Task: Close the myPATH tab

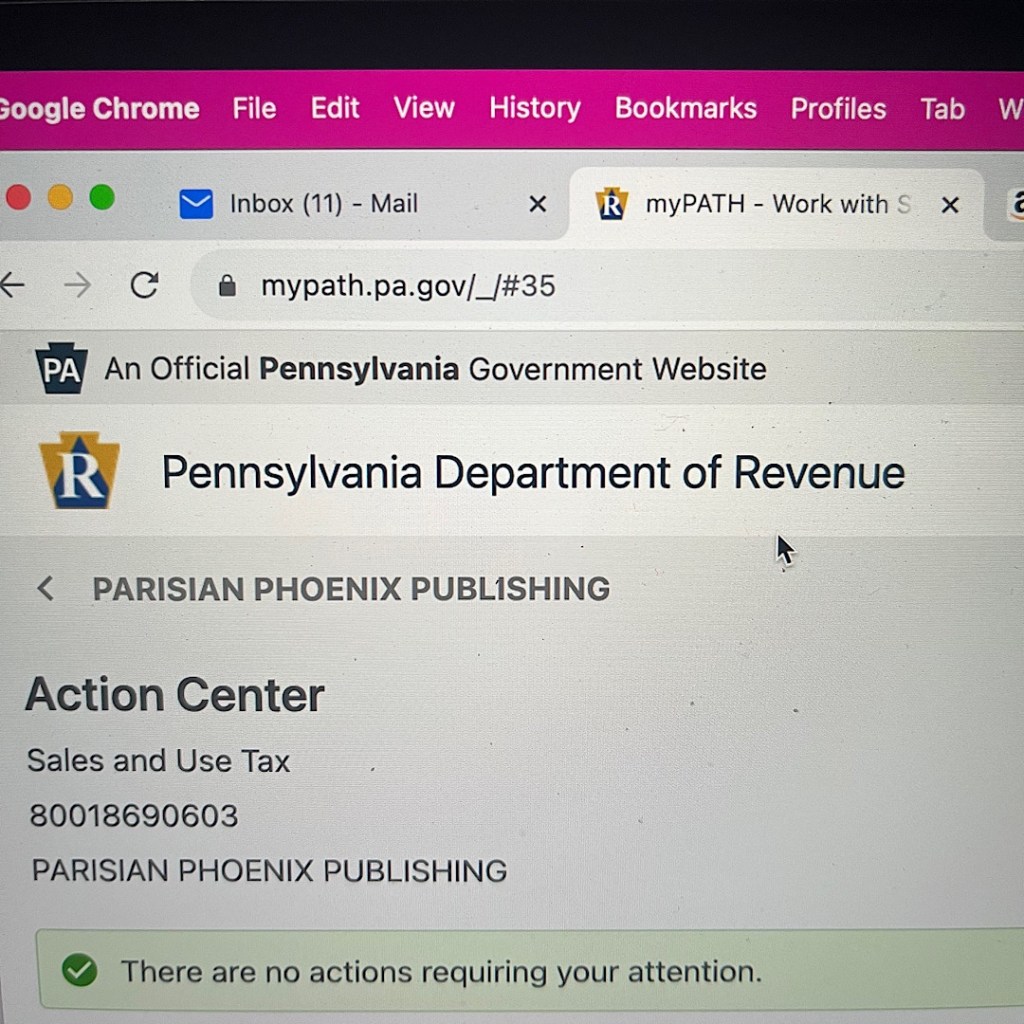Action: [950, 205]
